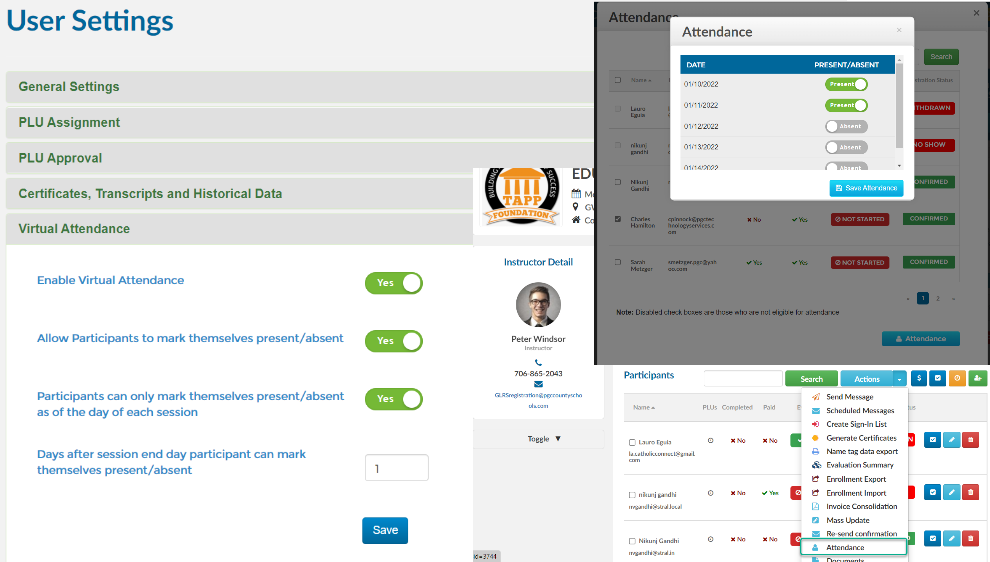This screenshot has height=562, width=990.
Task: Click the dollar sign payment icon button
Action: click(918, 379)
